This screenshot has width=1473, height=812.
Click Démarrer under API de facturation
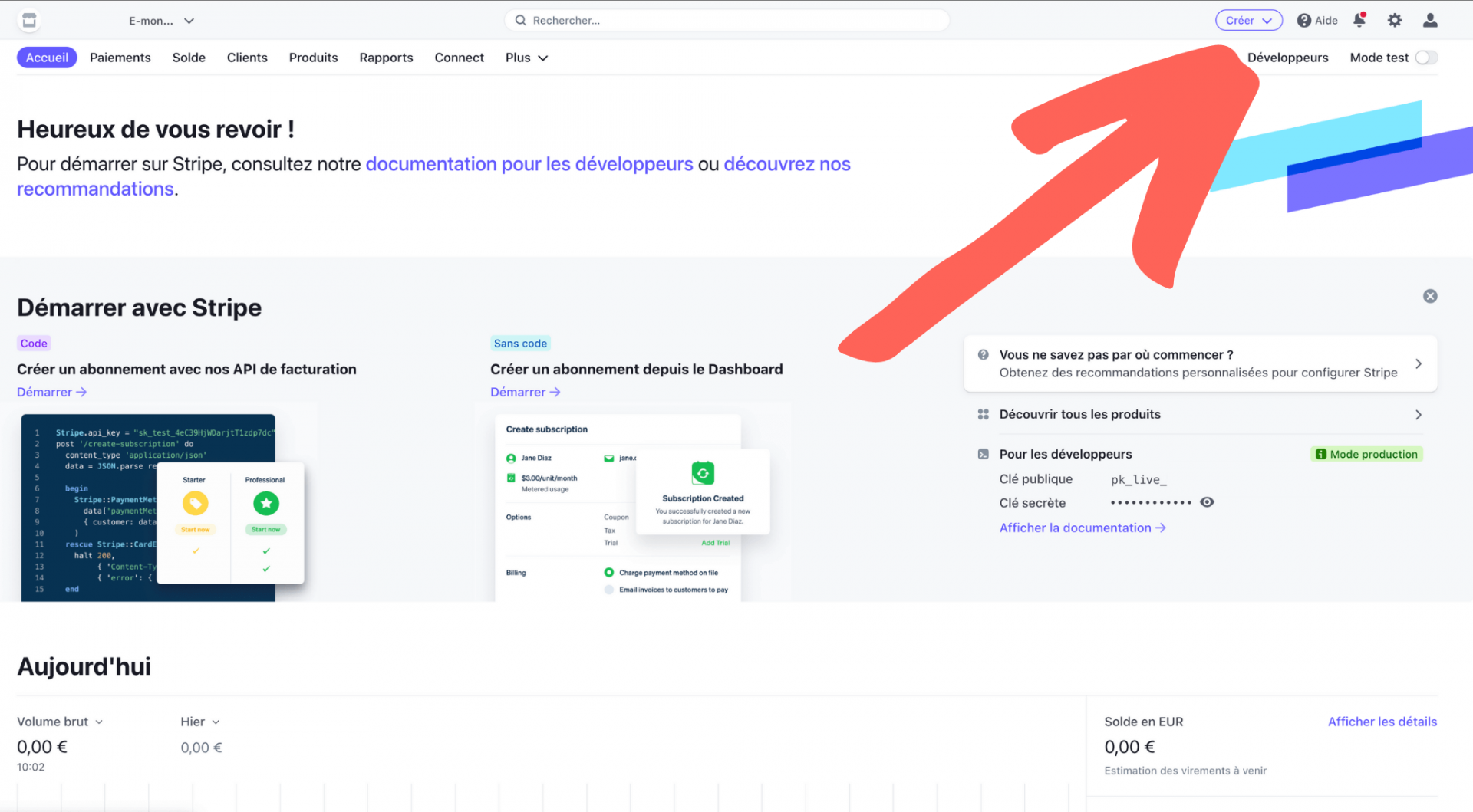(51, 392)
